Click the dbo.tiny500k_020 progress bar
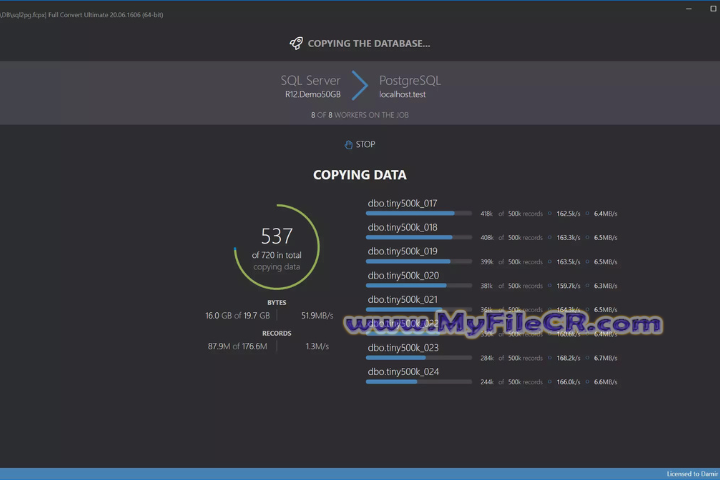Image resolution: width=720 pixels, height=480 pixels. click(x=419, y=285)
